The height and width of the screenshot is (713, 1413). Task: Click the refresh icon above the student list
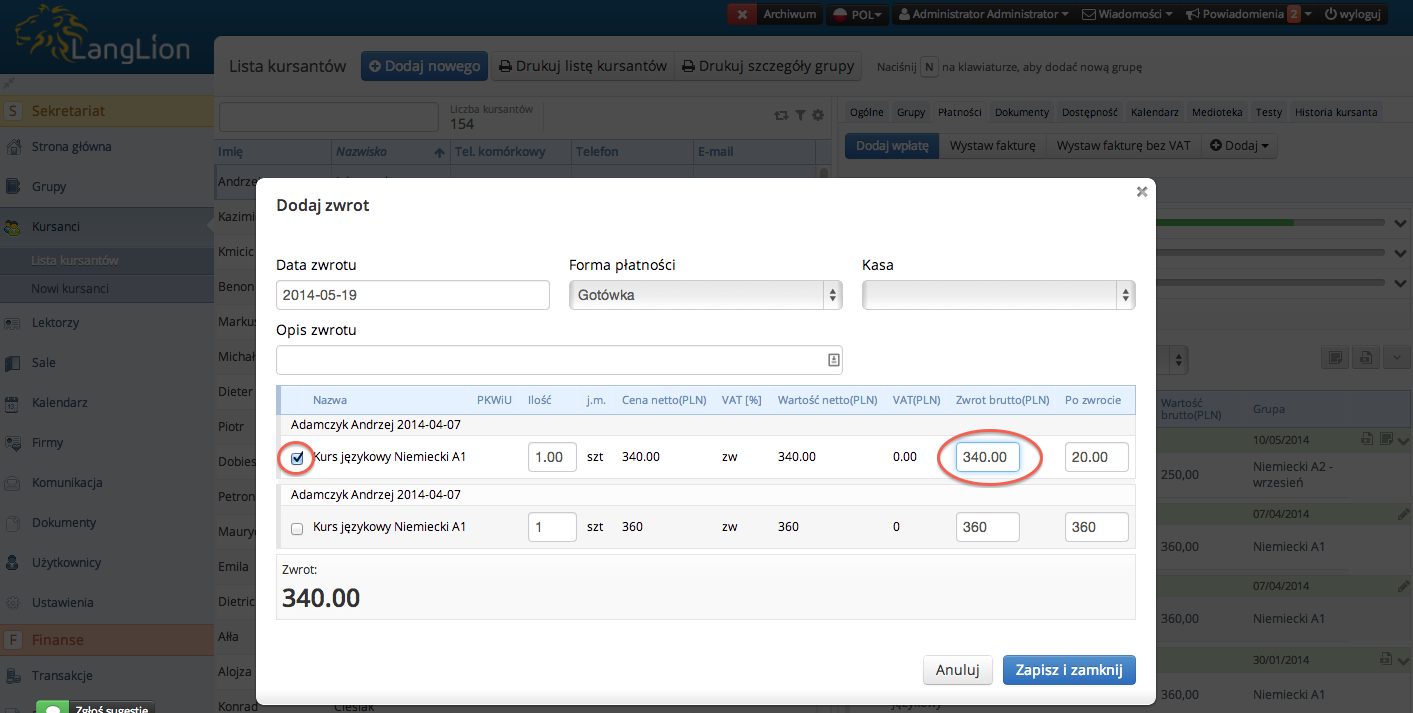782,116
